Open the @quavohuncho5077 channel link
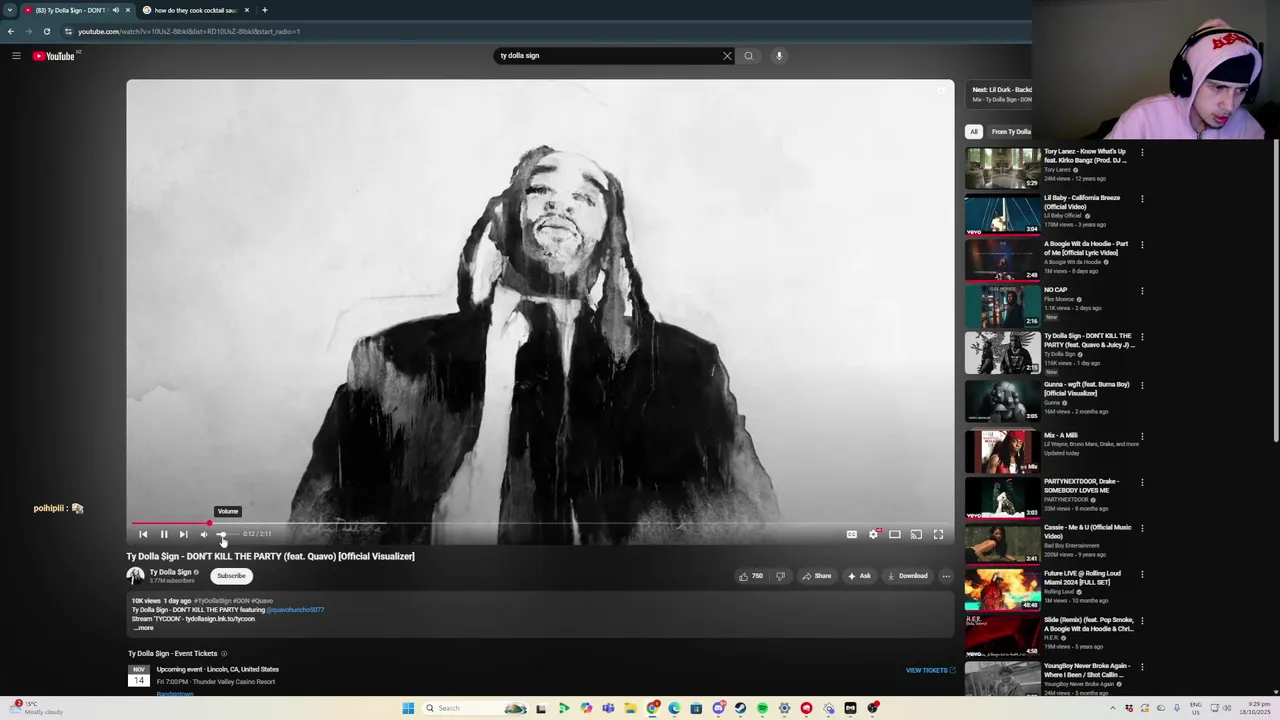The height and width of the screenshot is (720, 1280). point(296,610)
